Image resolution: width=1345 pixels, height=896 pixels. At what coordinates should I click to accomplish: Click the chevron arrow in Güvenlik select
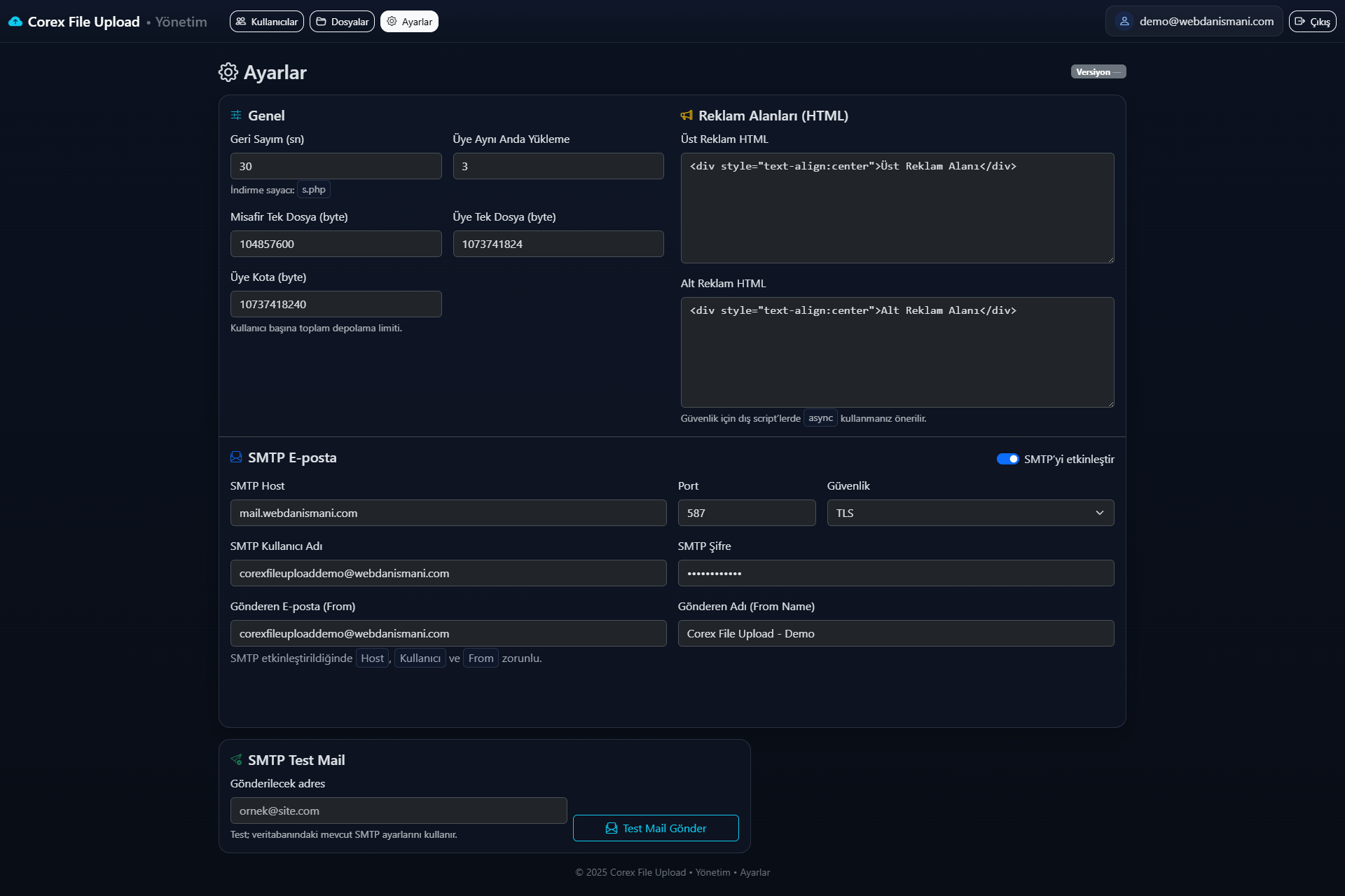pos(1100,513)
